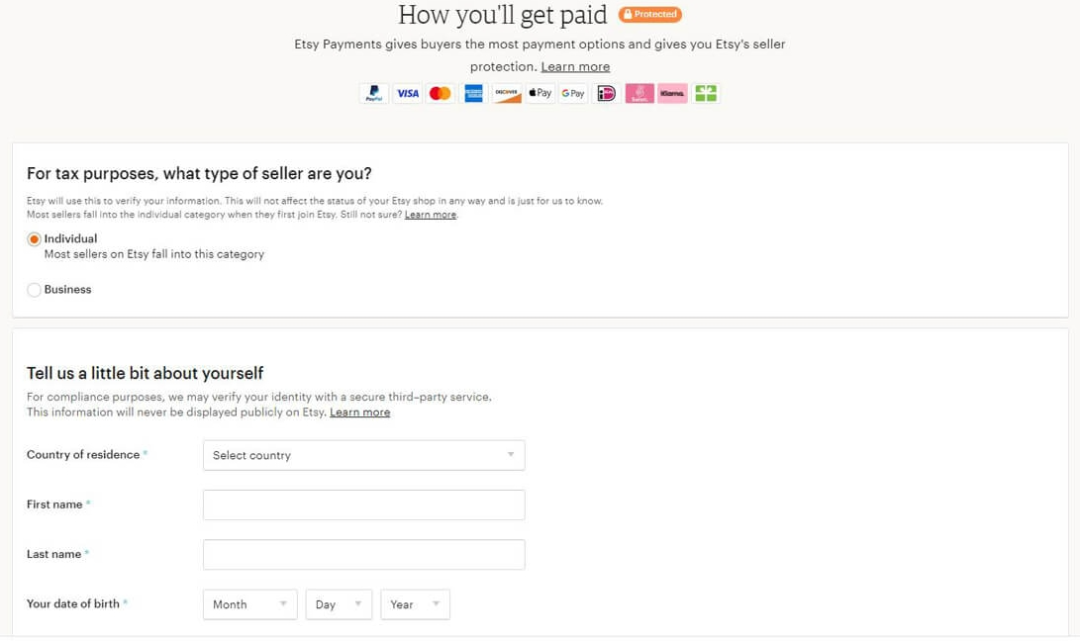Select the Individual seller type
The image size is (1080, 641).
(x=33, y=238)
